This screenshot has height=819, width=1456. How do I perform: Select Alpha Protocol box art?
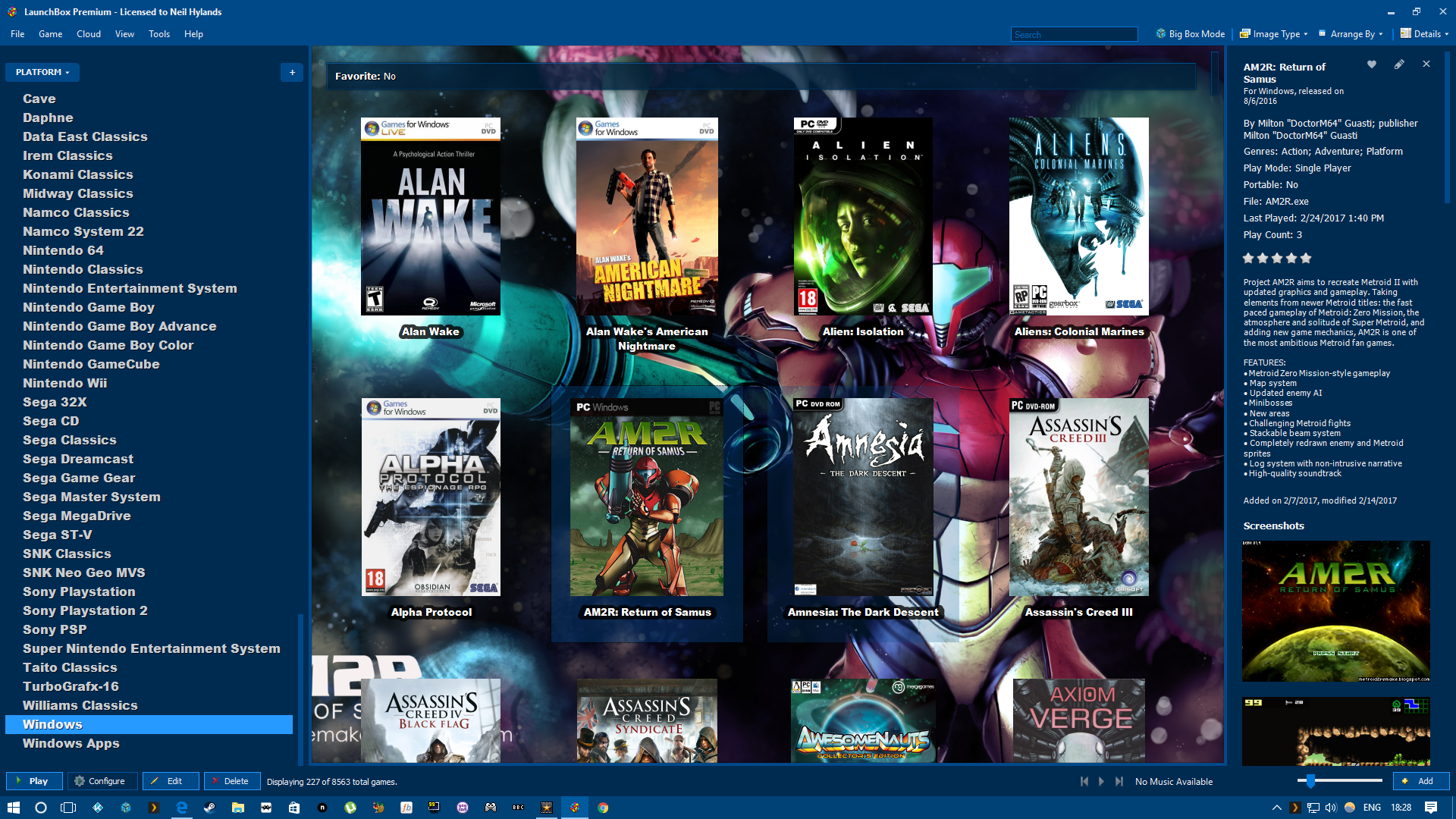(431, 497)
